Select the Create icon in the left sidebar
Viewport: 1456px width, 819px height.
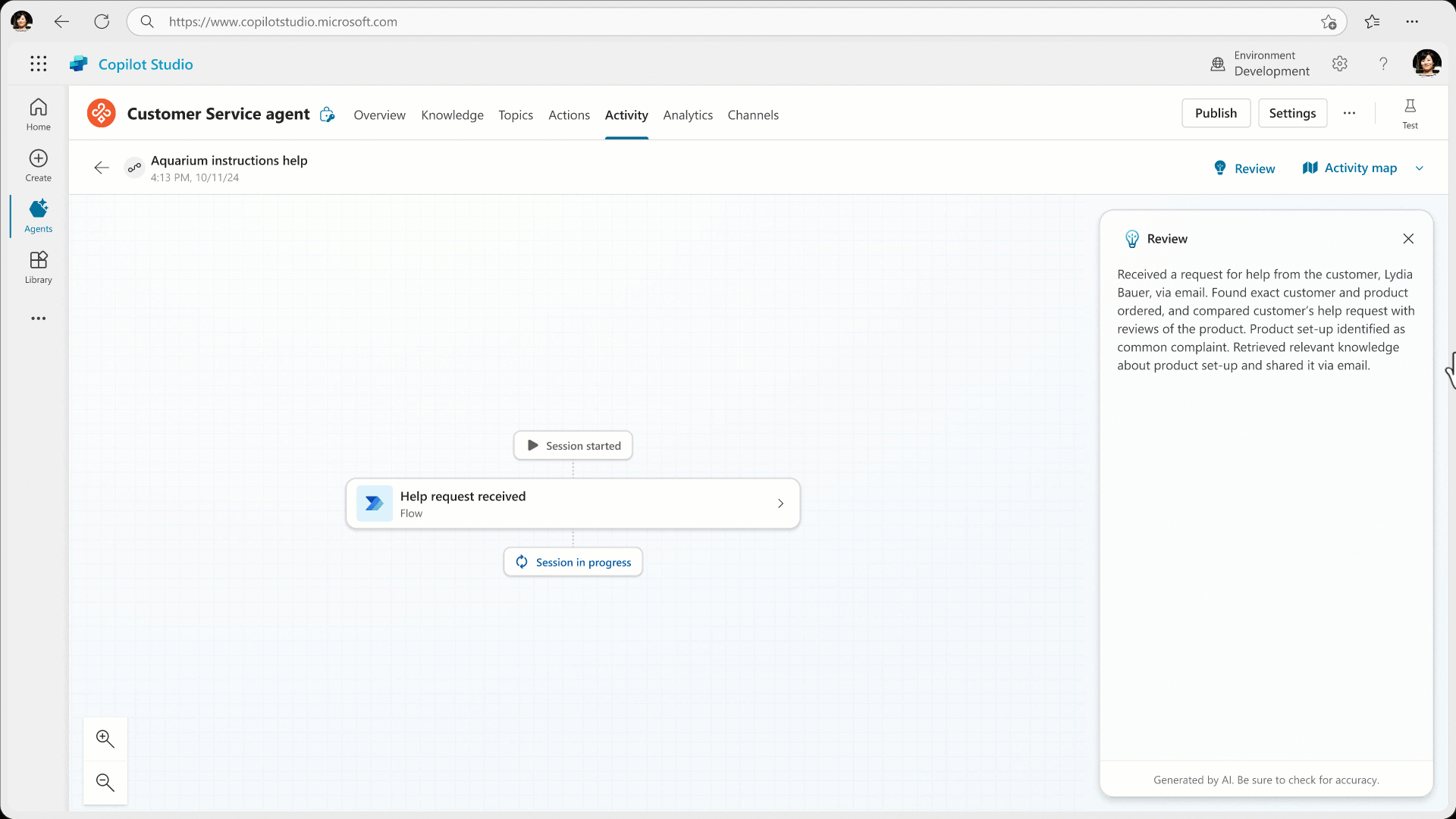click(x=38, y=165)
